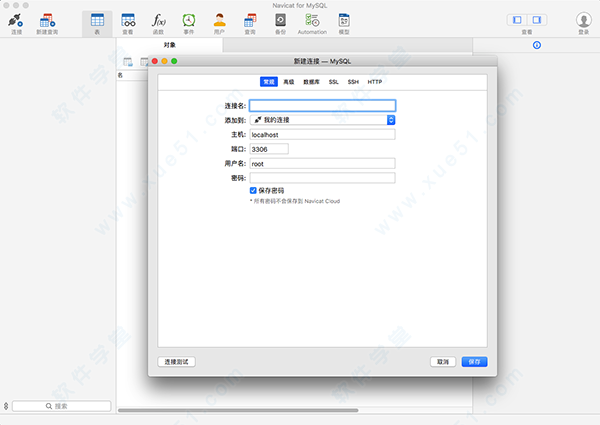
Task: Switch to the HTTP tab
Action: point(375,82)
